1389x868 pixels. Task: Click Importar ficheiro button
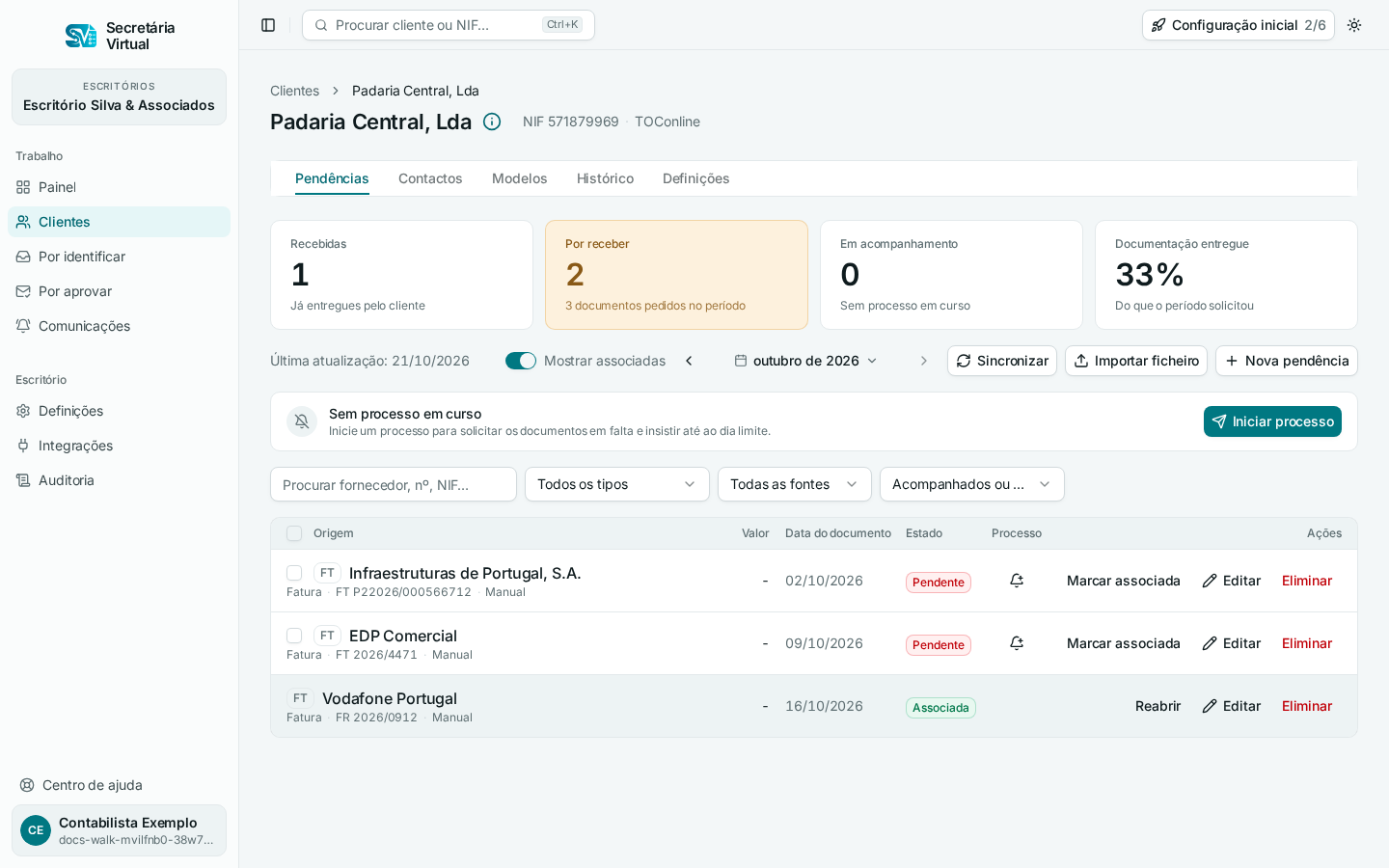coord(1136,361)
